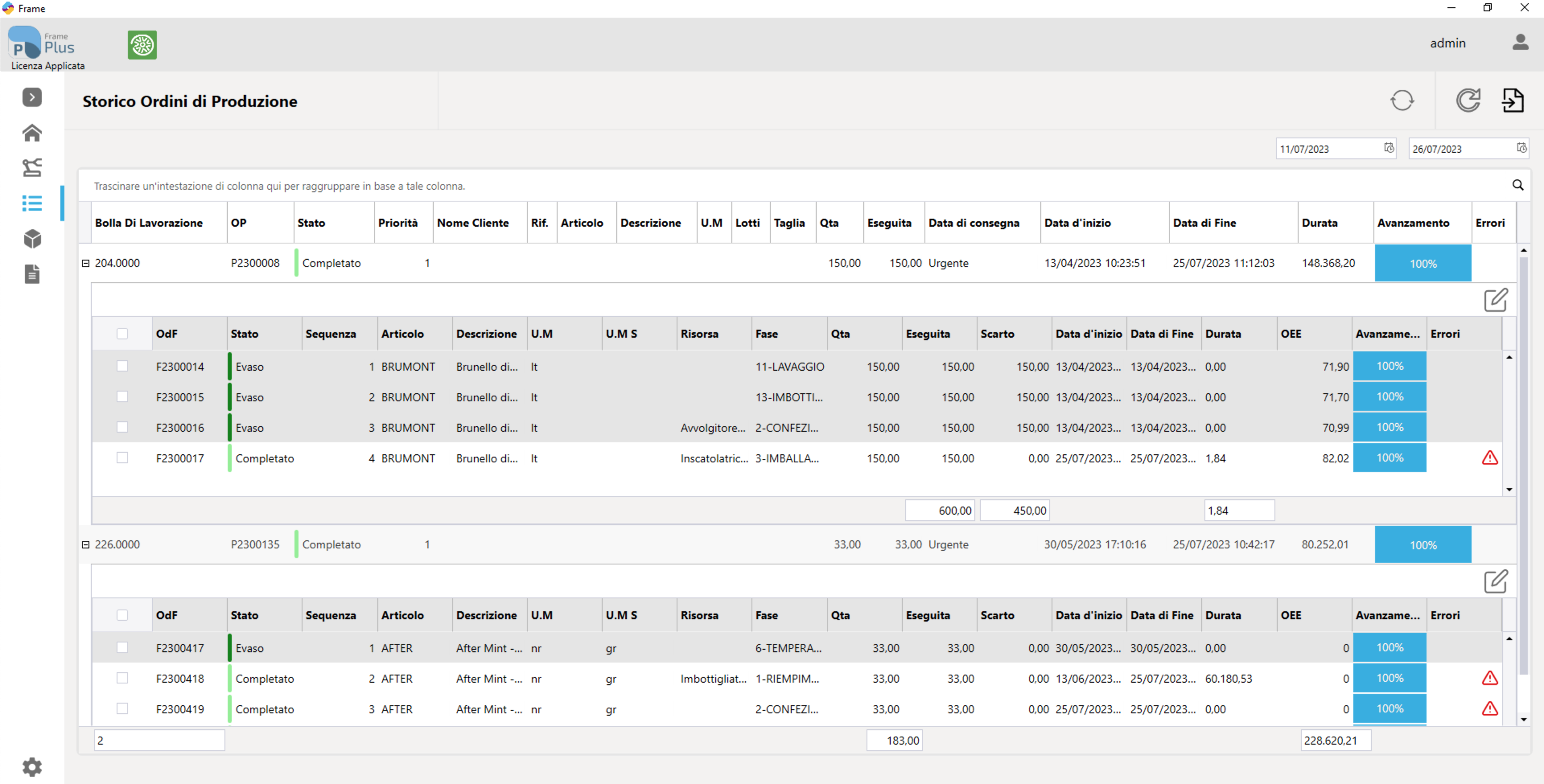Check the F2300417 row checkbox
This screenshot has height=784, width=1544.
[122, 647]
